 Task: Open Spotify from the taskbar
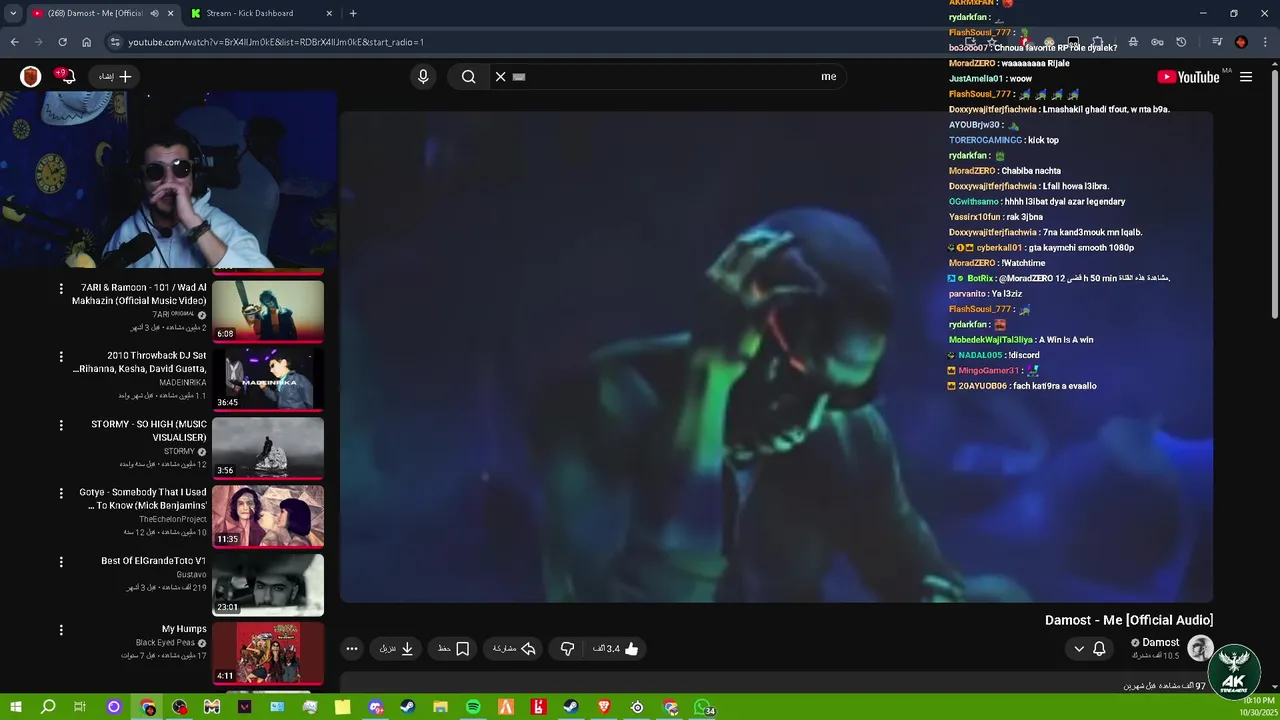(473, 707)
